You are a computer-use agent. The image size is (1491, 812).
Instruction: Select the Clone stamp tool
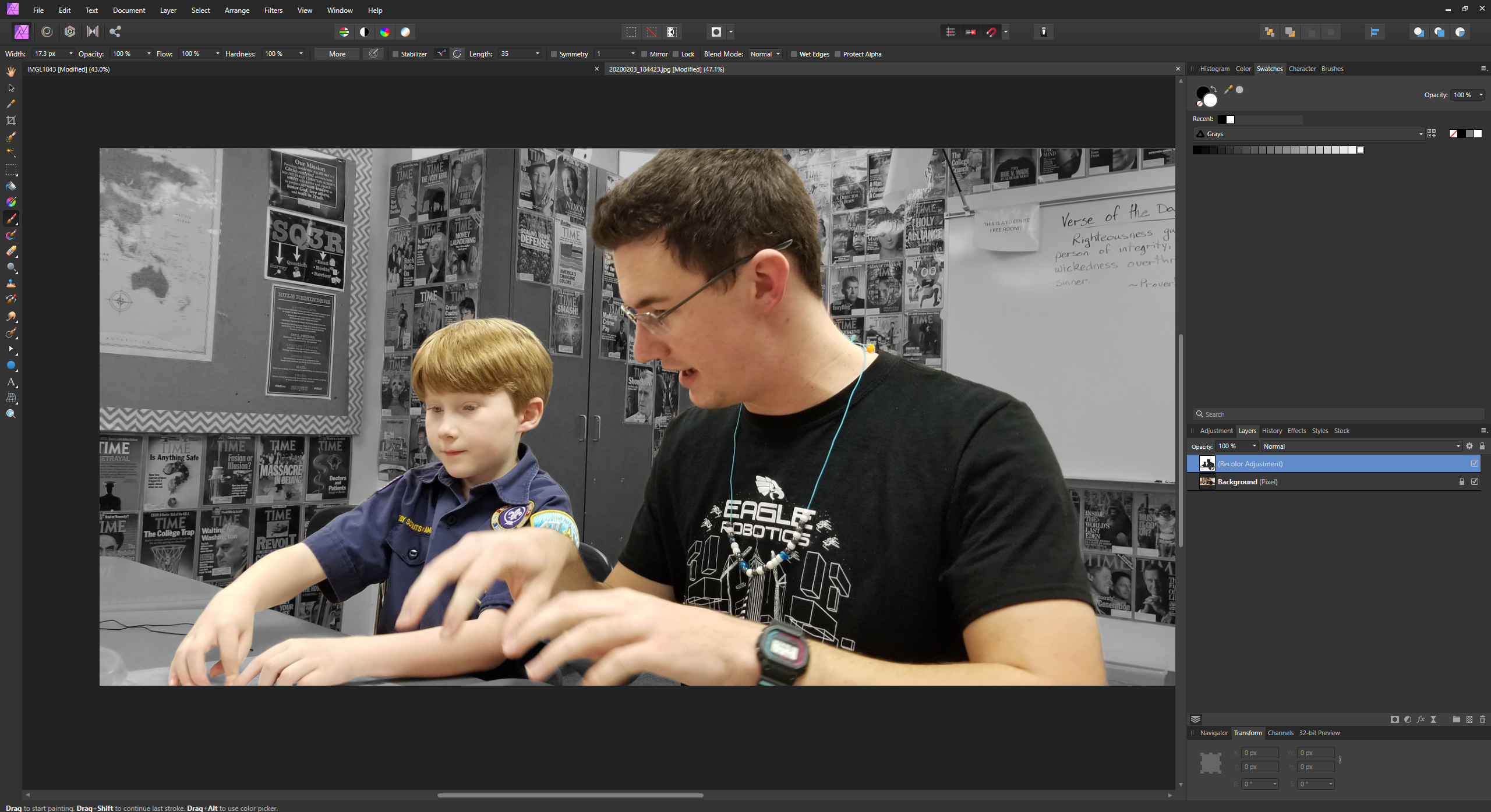(x=11, y=283)
